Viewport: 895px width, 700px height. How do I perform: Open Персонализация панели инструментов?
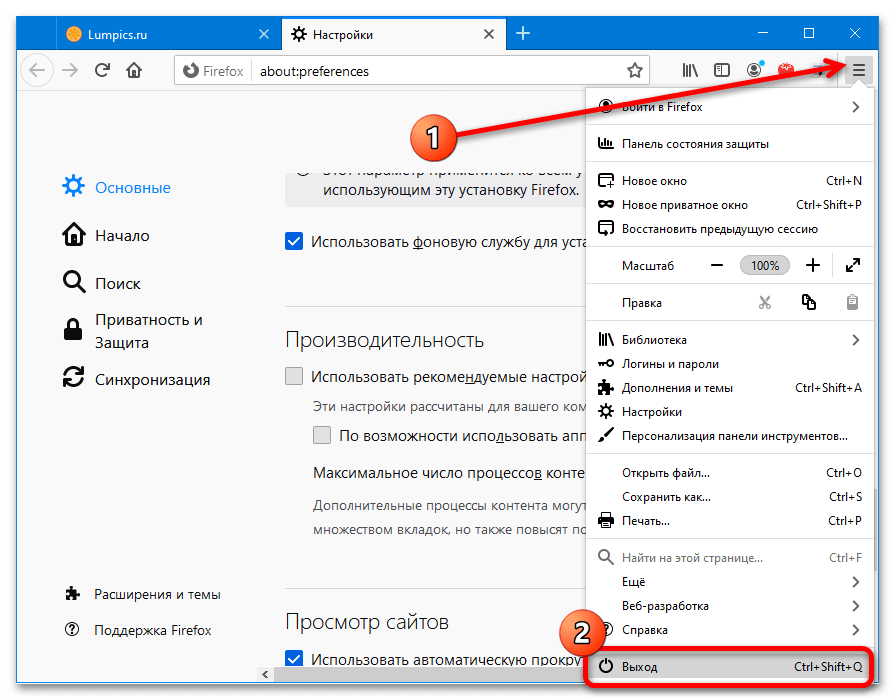pyautogui.click(x=730, y=436)
